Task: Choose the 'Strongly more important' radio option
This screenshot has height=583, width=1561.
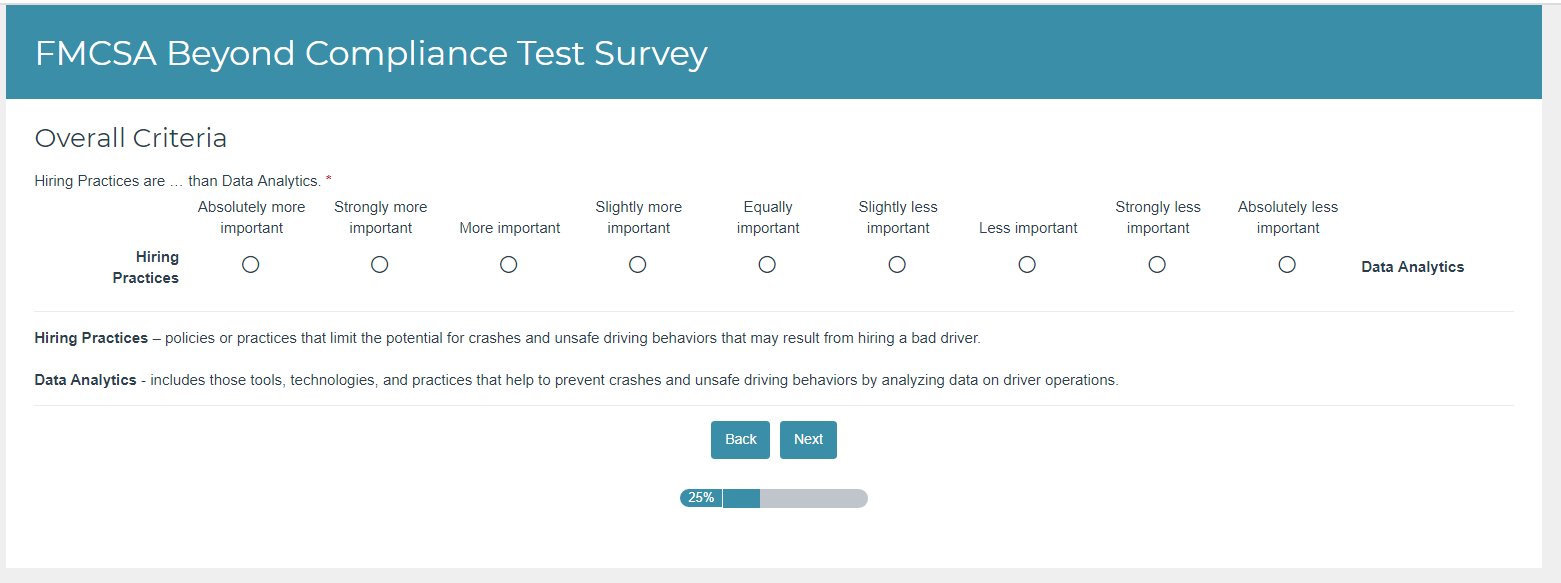Action: pos(380,265)
